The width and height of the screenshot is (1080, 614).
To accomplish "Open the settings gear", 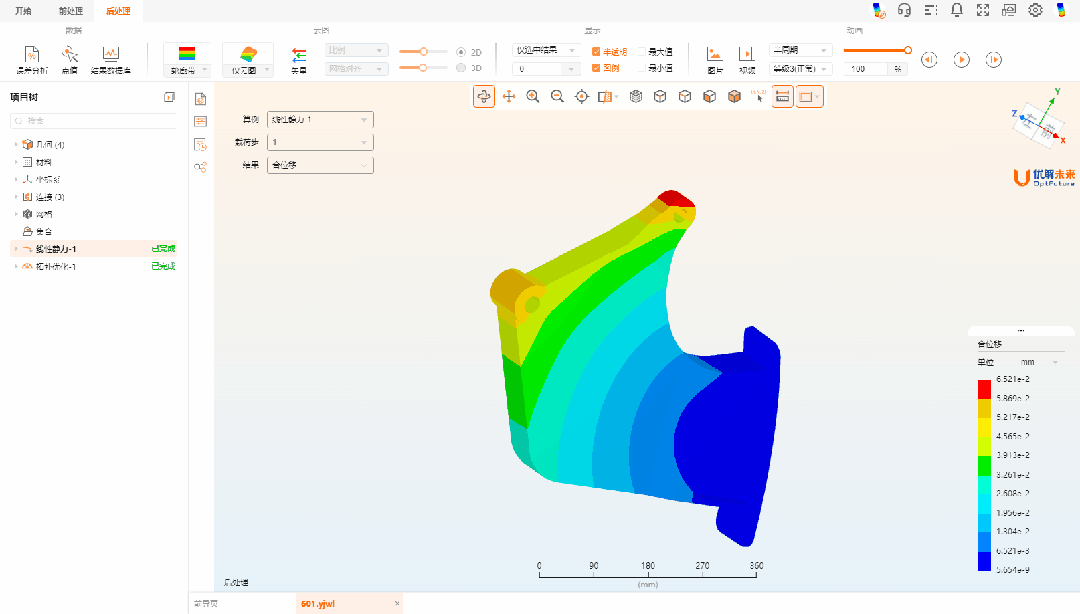I will [x=1035, y=10].
